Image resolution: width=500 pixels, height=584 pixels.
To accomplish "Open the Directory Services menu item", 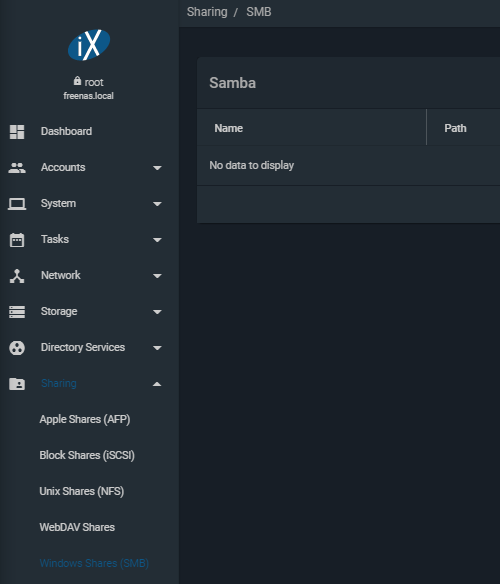I will pyautogui.click(x=83, y=347).
